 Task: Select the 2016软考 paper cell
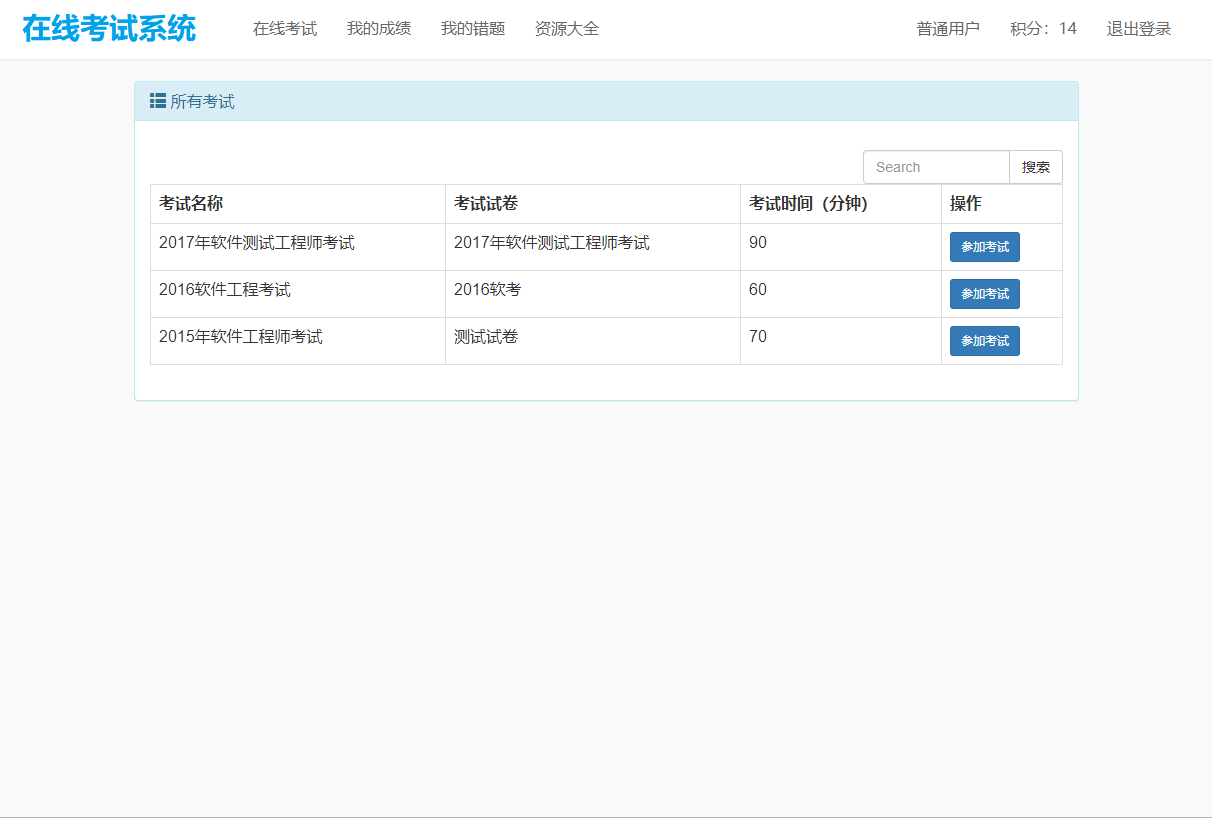[x=488, y=290]
